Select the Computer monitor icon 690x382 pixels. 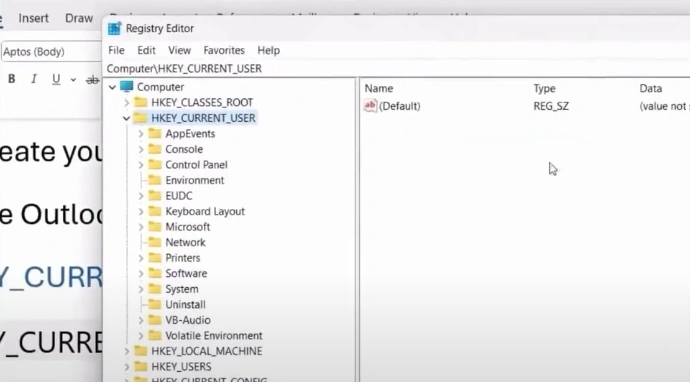(x=127, y=86)
